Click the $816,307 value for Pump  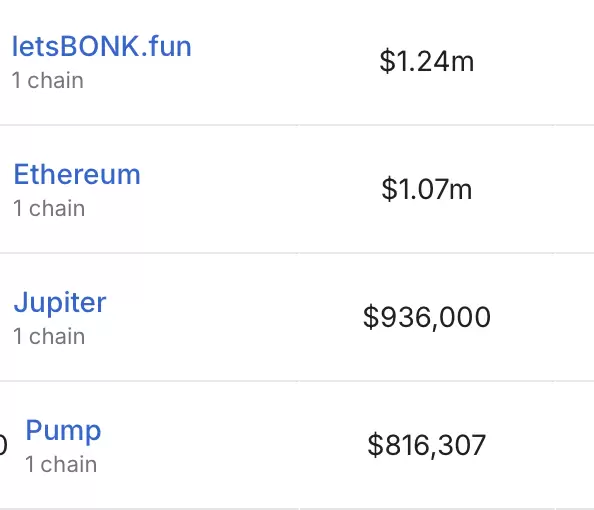427,445
